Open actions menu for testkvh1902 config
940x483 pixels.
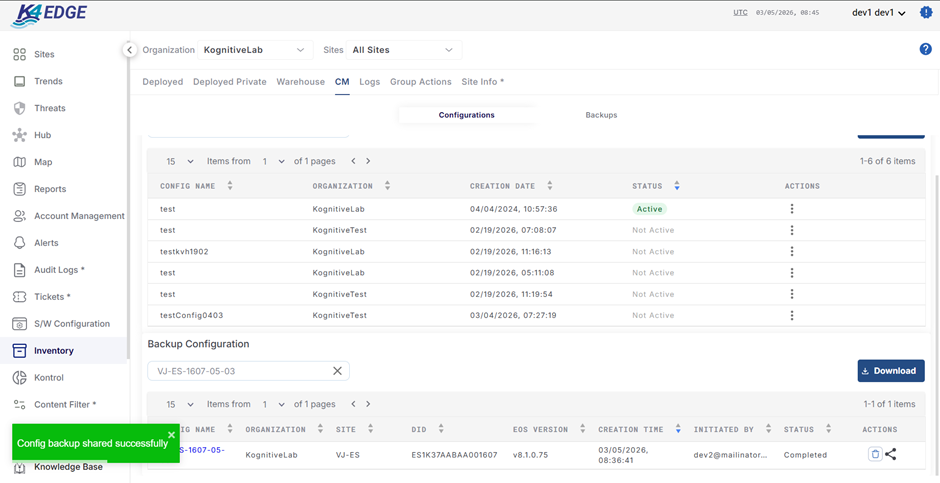pyautogui.click(x=792, y=252)
